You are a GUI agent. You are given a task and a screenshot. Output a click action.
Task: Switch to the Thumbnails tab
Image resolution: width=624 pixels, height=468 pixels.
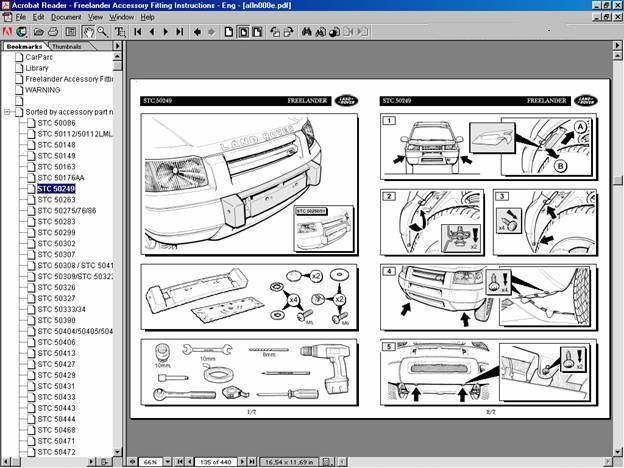point(67,46)
